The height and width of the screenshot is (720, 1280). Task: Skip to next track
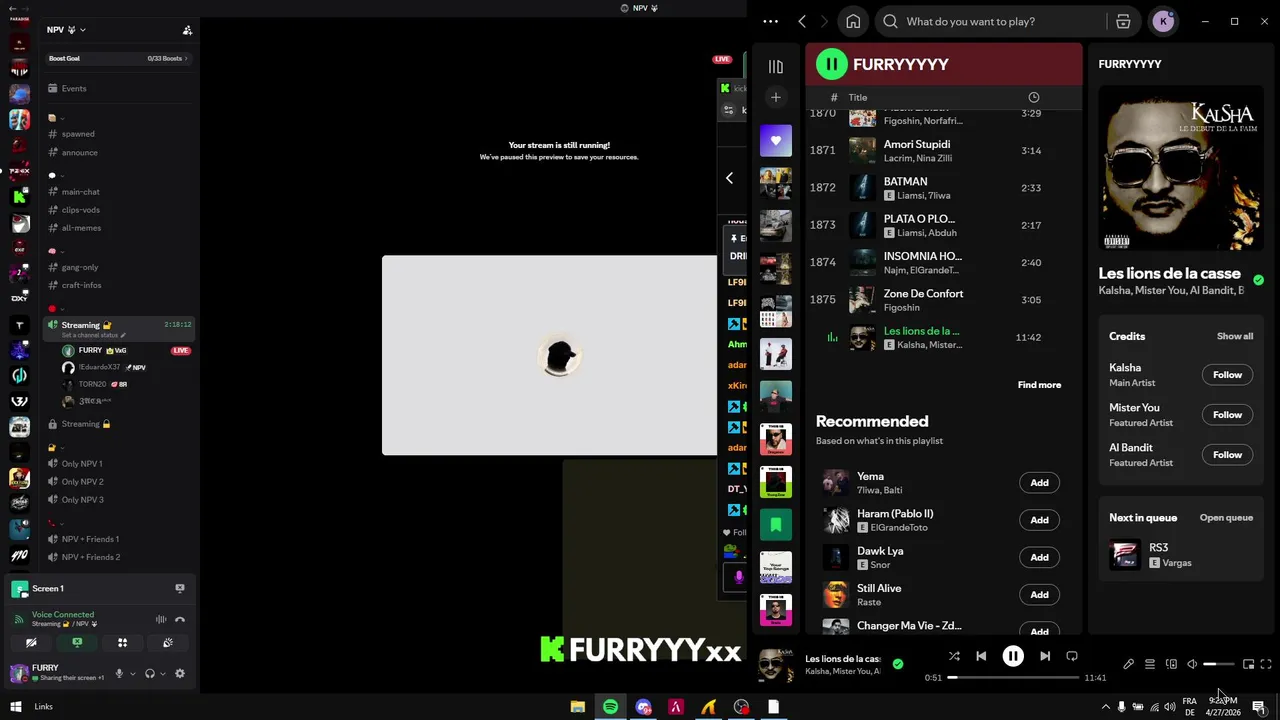[1045, 656]
